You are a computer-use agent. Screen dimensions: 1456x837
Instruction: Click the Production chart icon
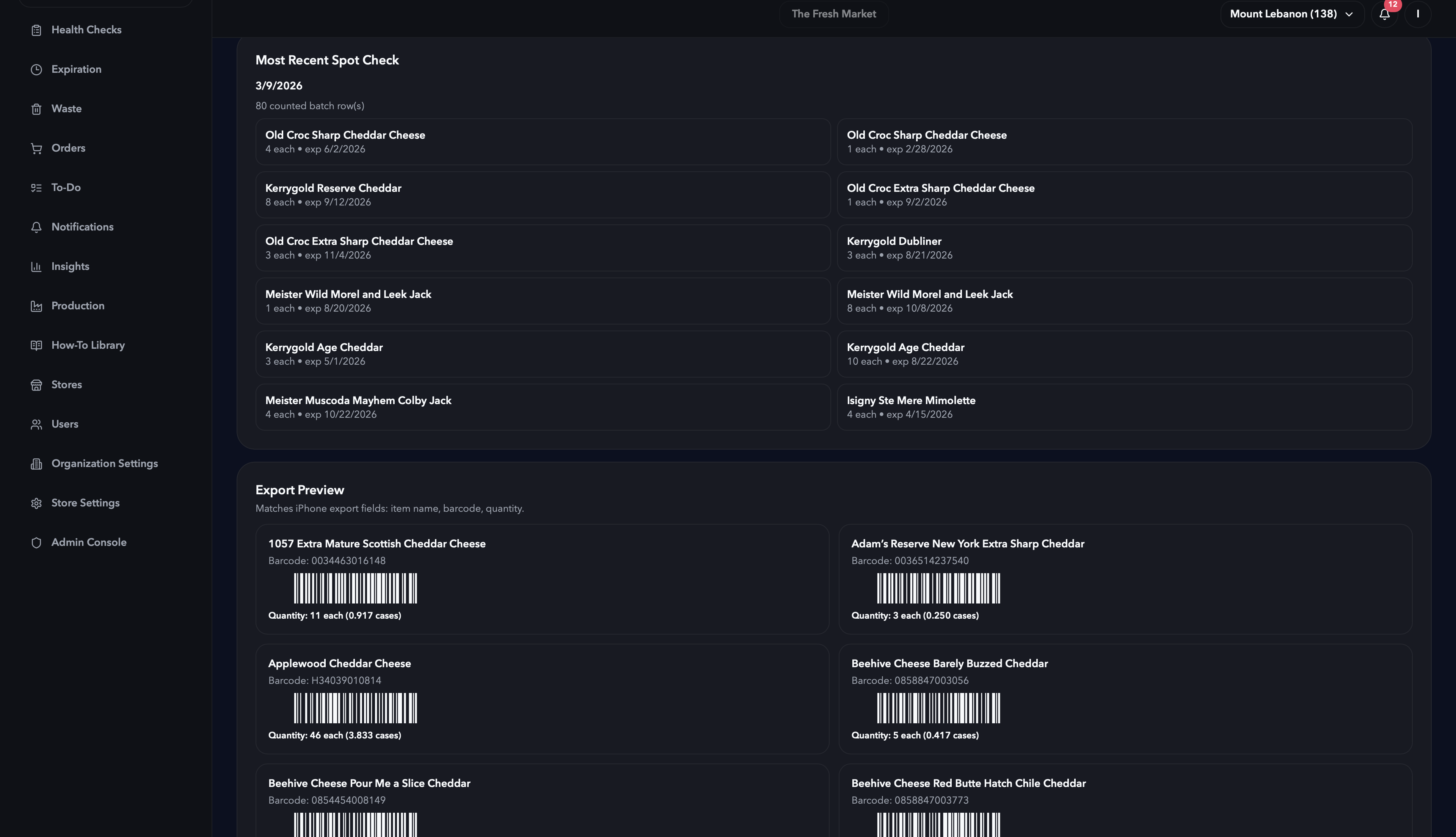pos(36,306)
